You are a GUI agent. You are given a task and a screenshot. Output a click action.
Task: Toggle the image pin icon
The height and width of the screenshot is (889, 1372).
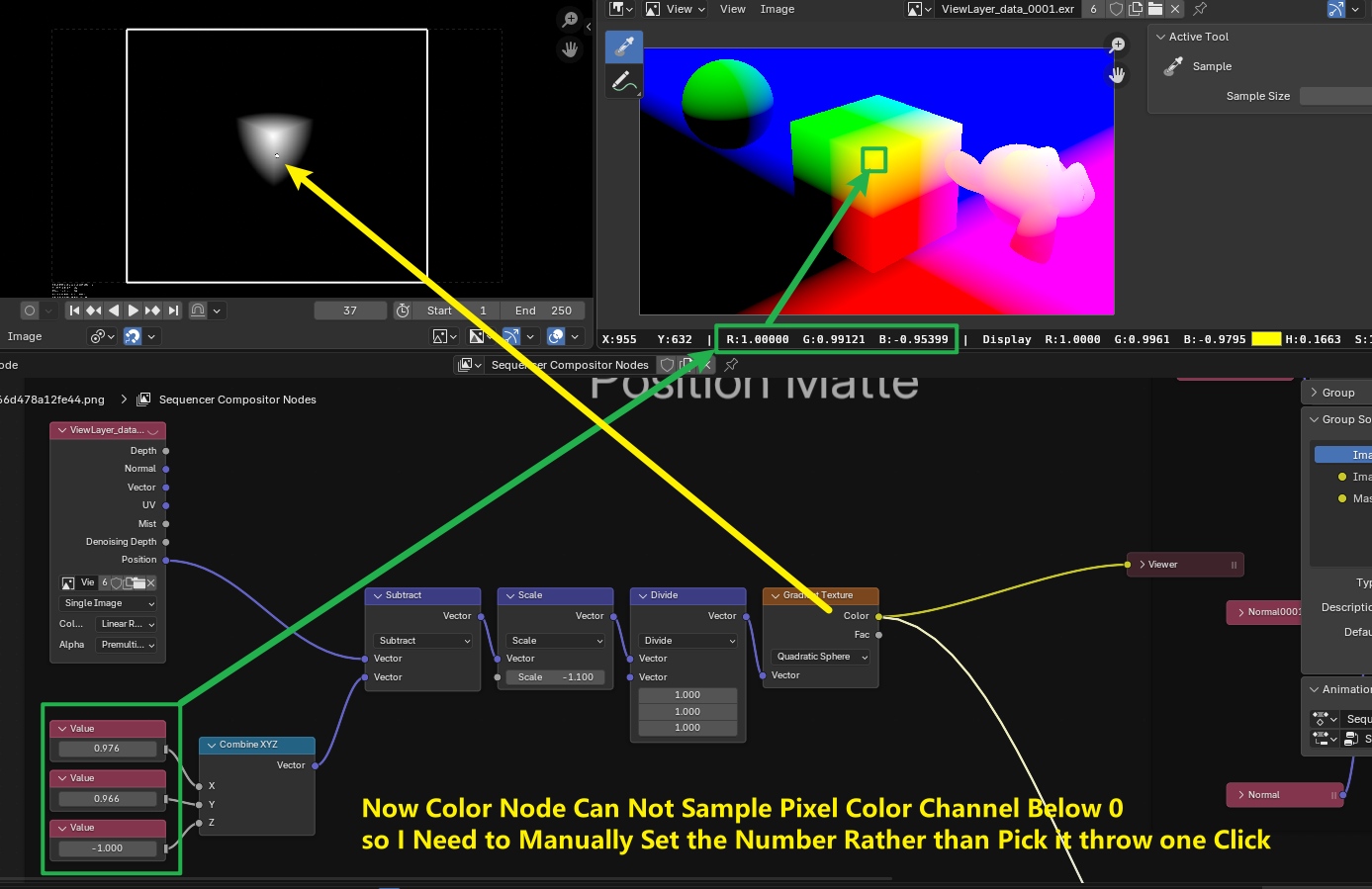pos(1200,9)
